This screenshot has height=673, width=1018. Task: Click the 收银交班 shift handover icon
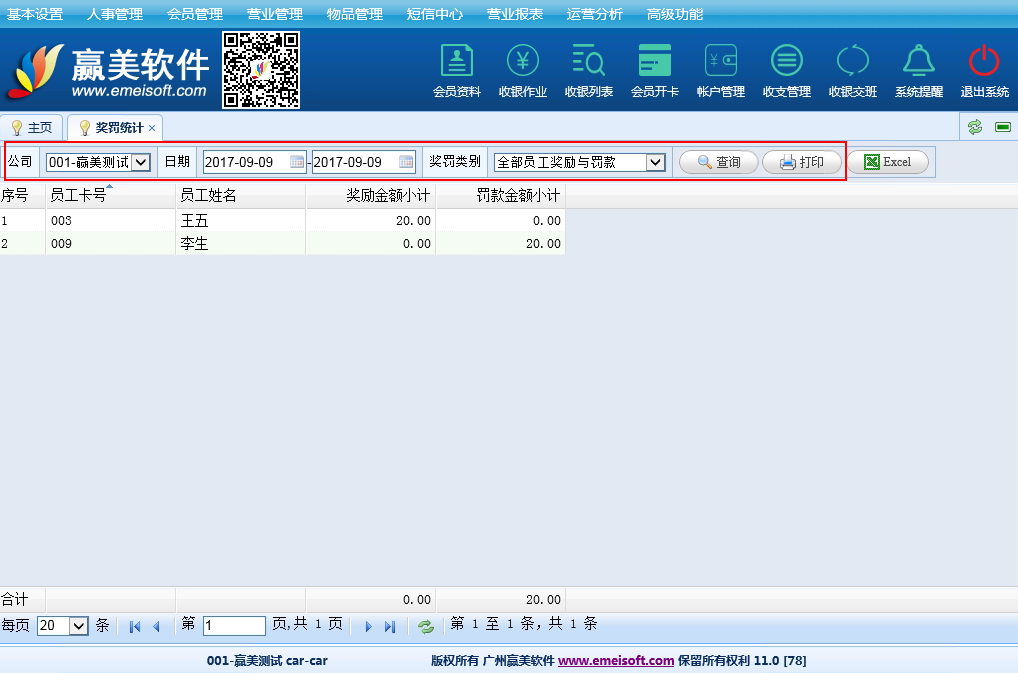click(853, 62)
